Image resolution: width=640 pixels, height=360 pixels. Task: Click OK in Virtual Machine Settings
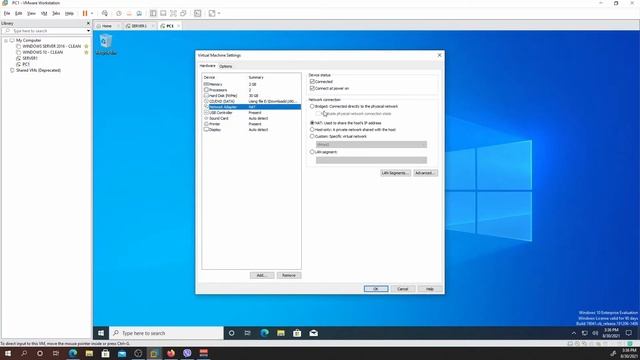pos(376,289)
